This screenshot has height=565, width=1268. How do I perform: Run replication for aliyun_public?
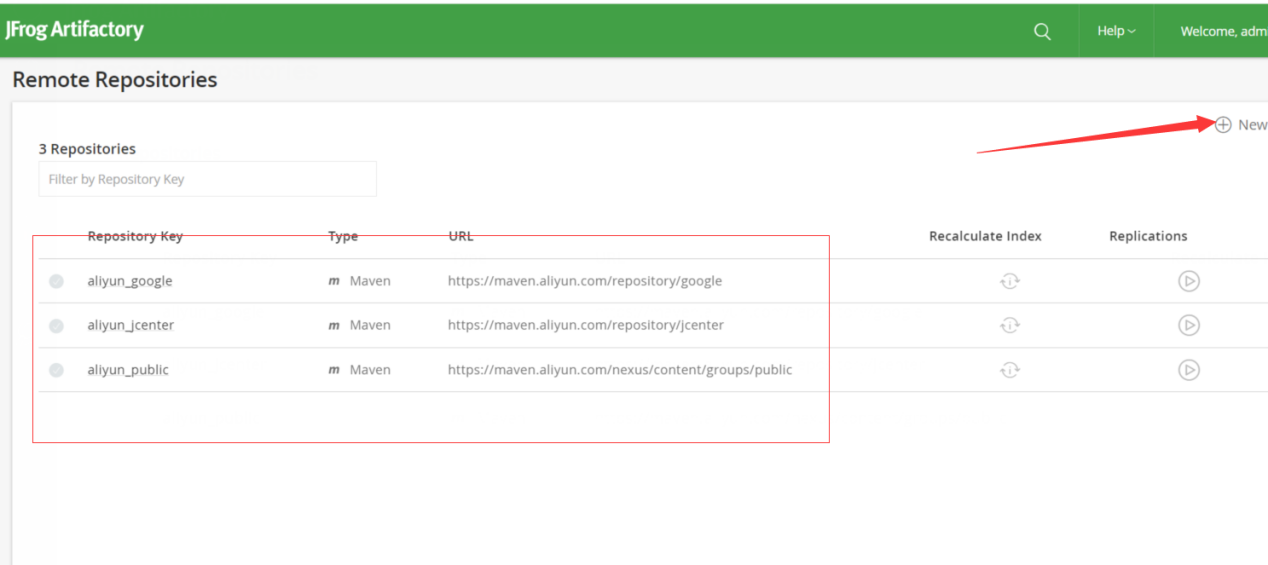tap(1188, 370)
